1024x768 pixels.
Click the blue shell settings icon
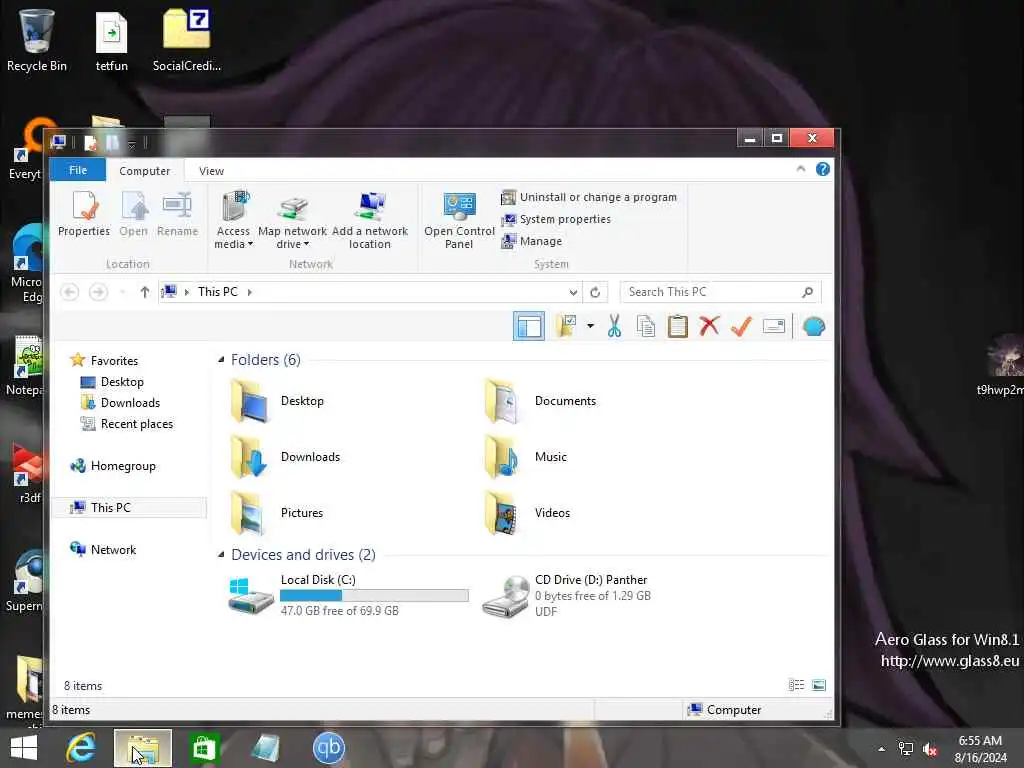[814, 326]
